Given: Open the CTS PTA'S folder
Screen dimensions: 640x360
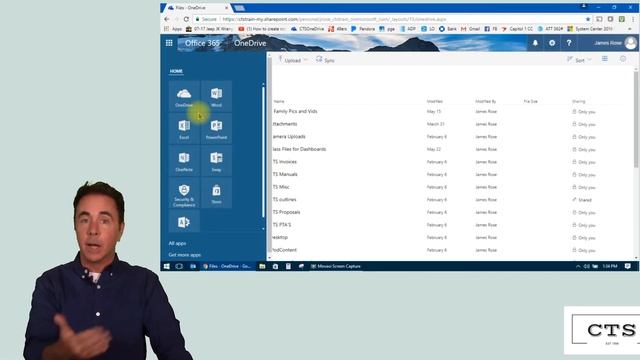Looking at the screenshot, I should pyautogui.click(x=282, y=225).
